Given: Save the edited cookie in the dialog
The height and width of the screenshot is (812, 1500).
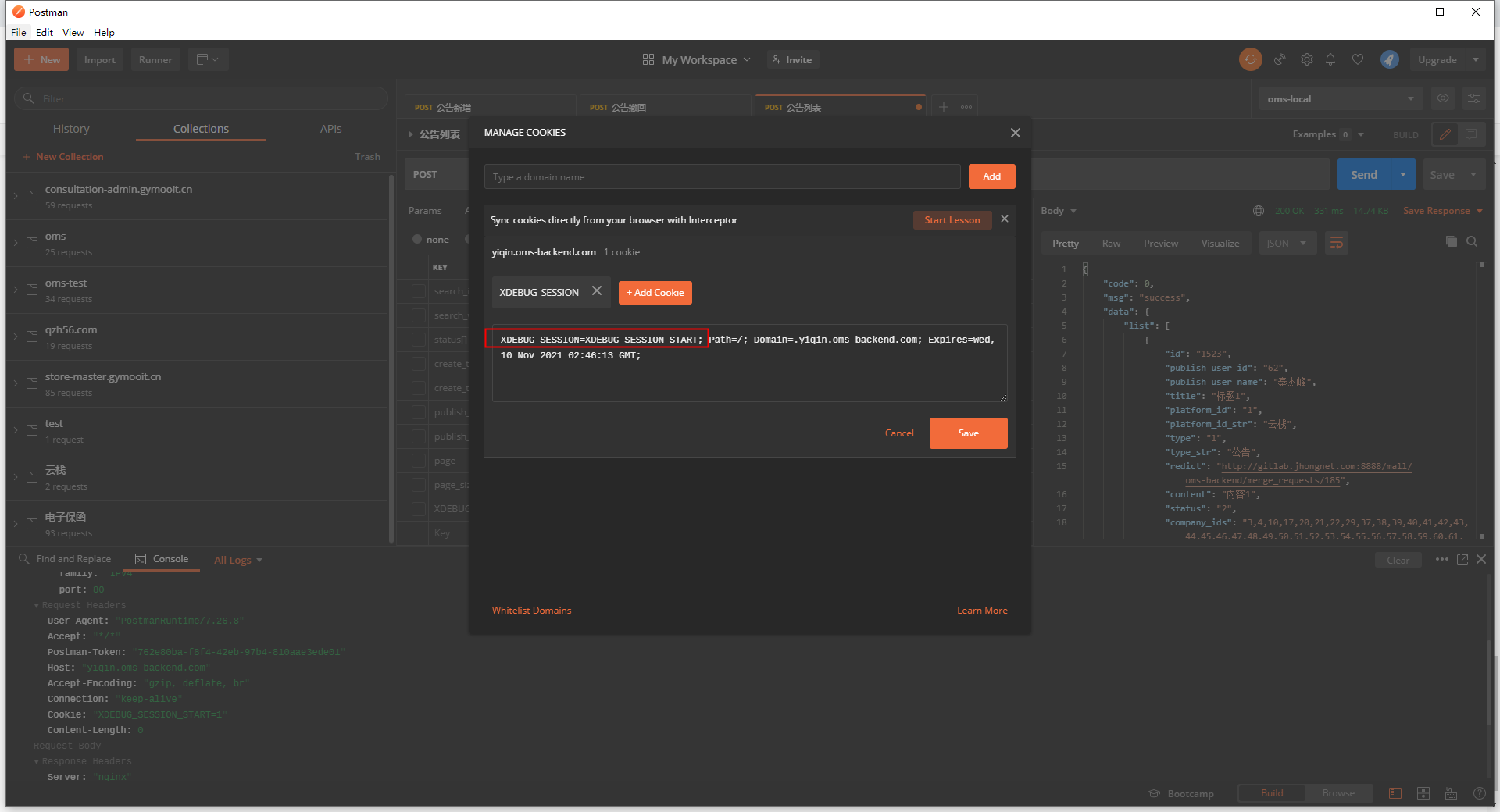Looking at the screenshot, I should click(968, 433).
